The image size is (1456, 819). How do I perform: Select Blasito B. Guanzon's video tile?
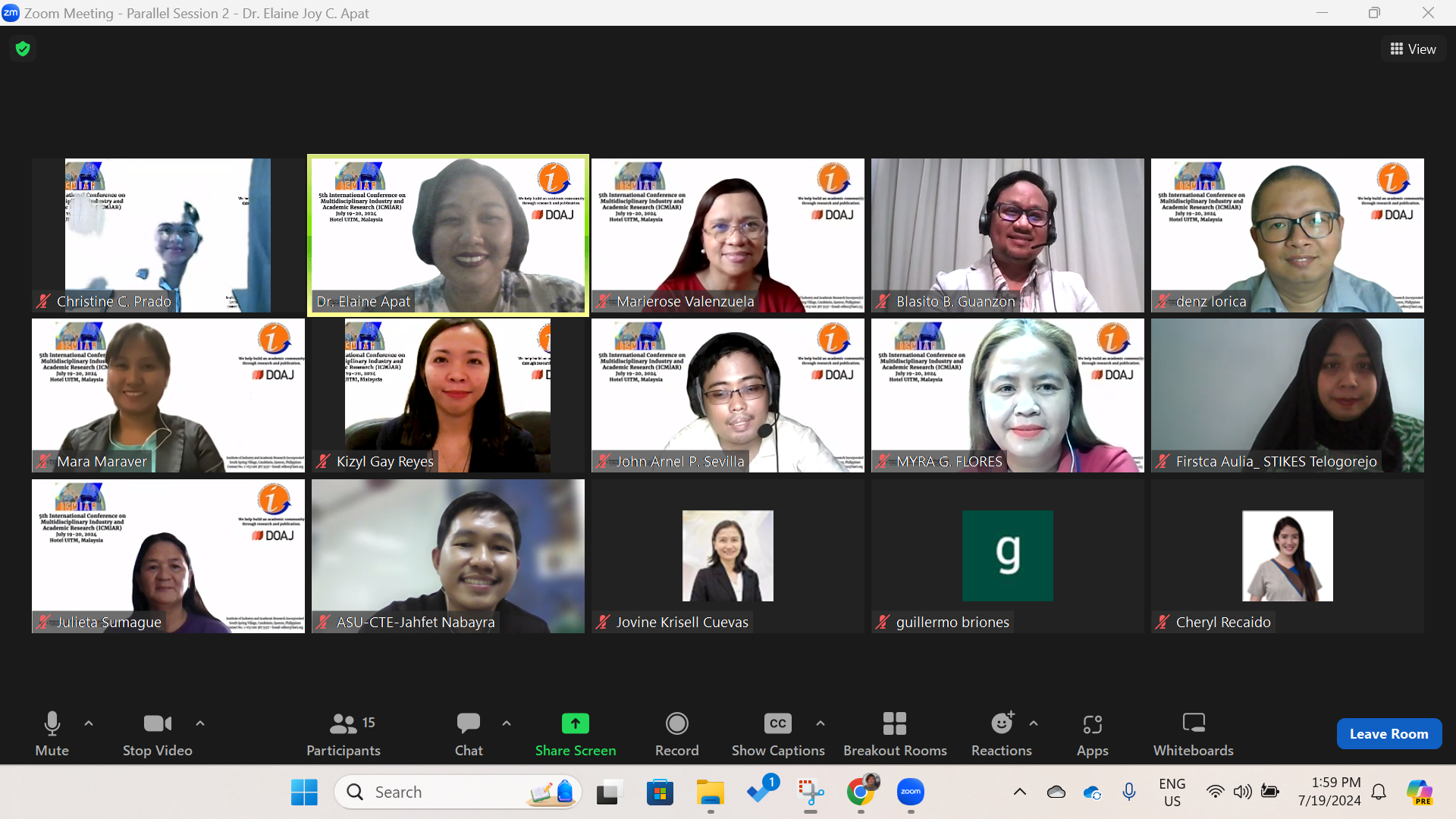click(1007, 235)
